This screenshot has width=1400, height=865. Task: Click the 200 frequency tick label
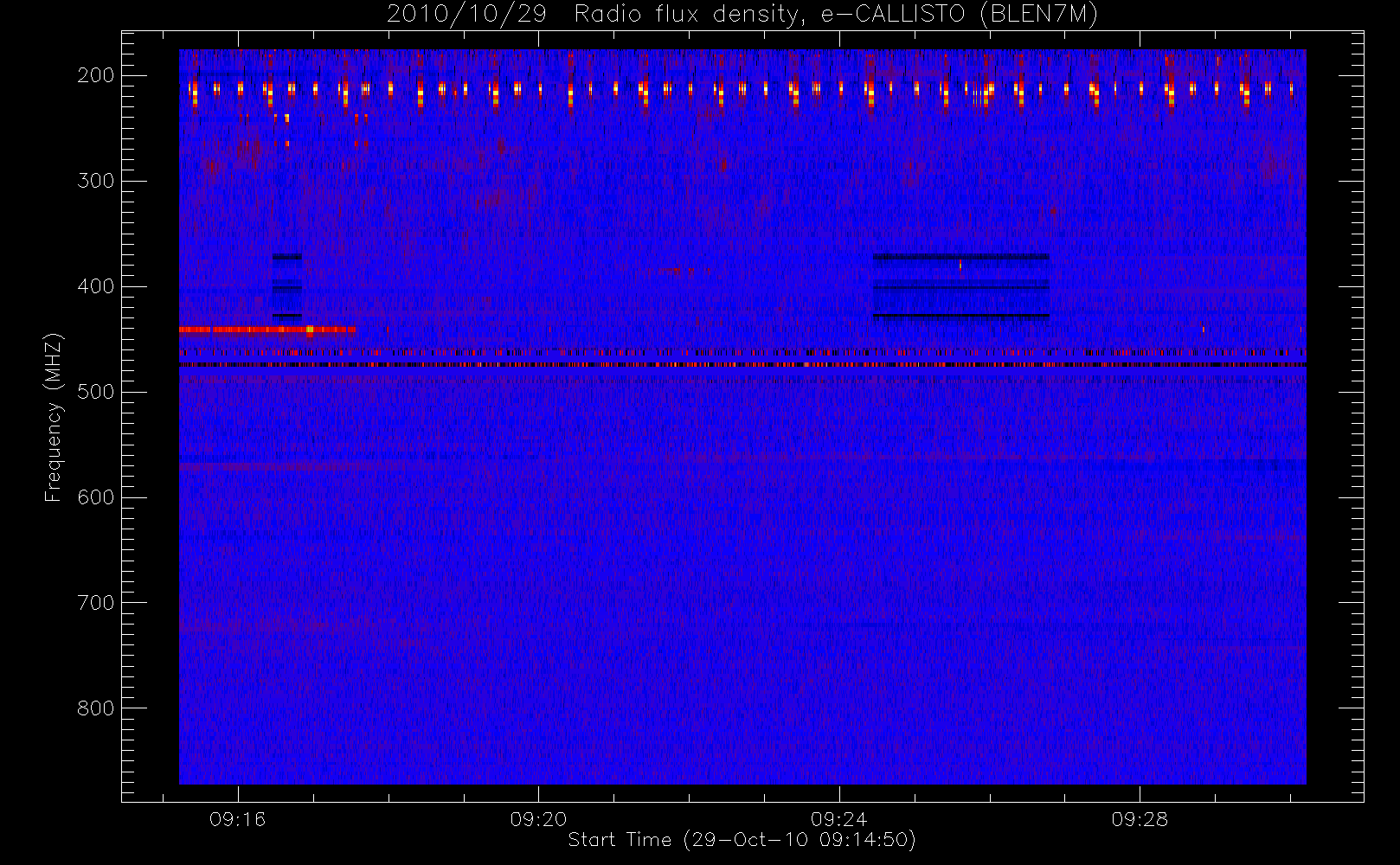coord(96,75)
